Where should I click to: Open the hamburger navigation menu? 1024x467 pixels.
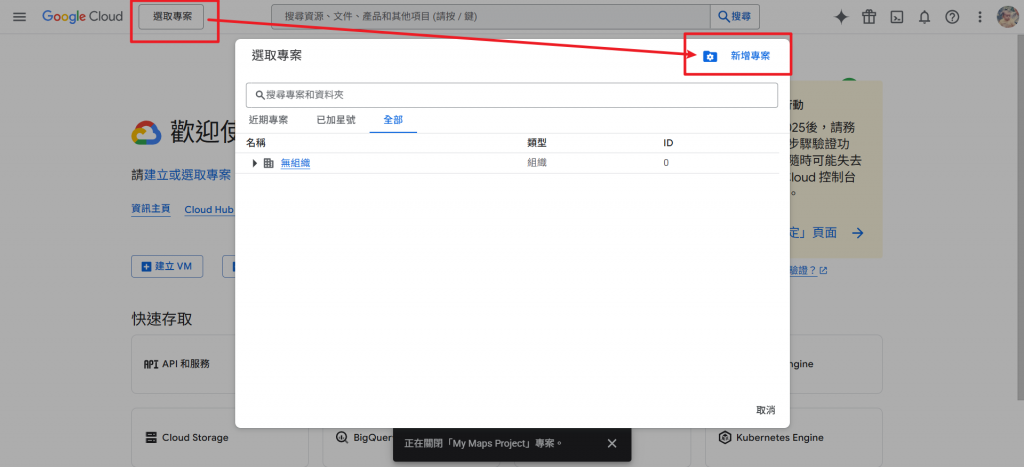[20, 17]
